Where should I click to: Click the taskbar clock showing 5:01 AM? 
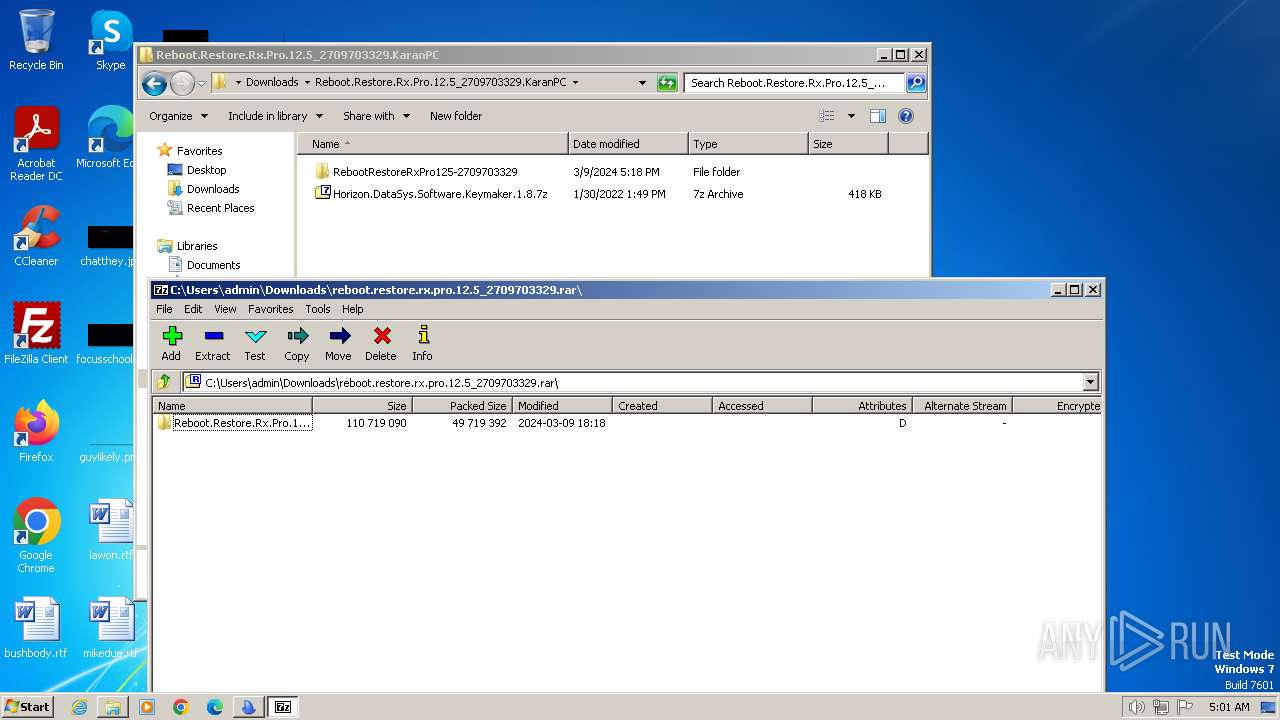pyautogui.click(x=1229, y=707)
